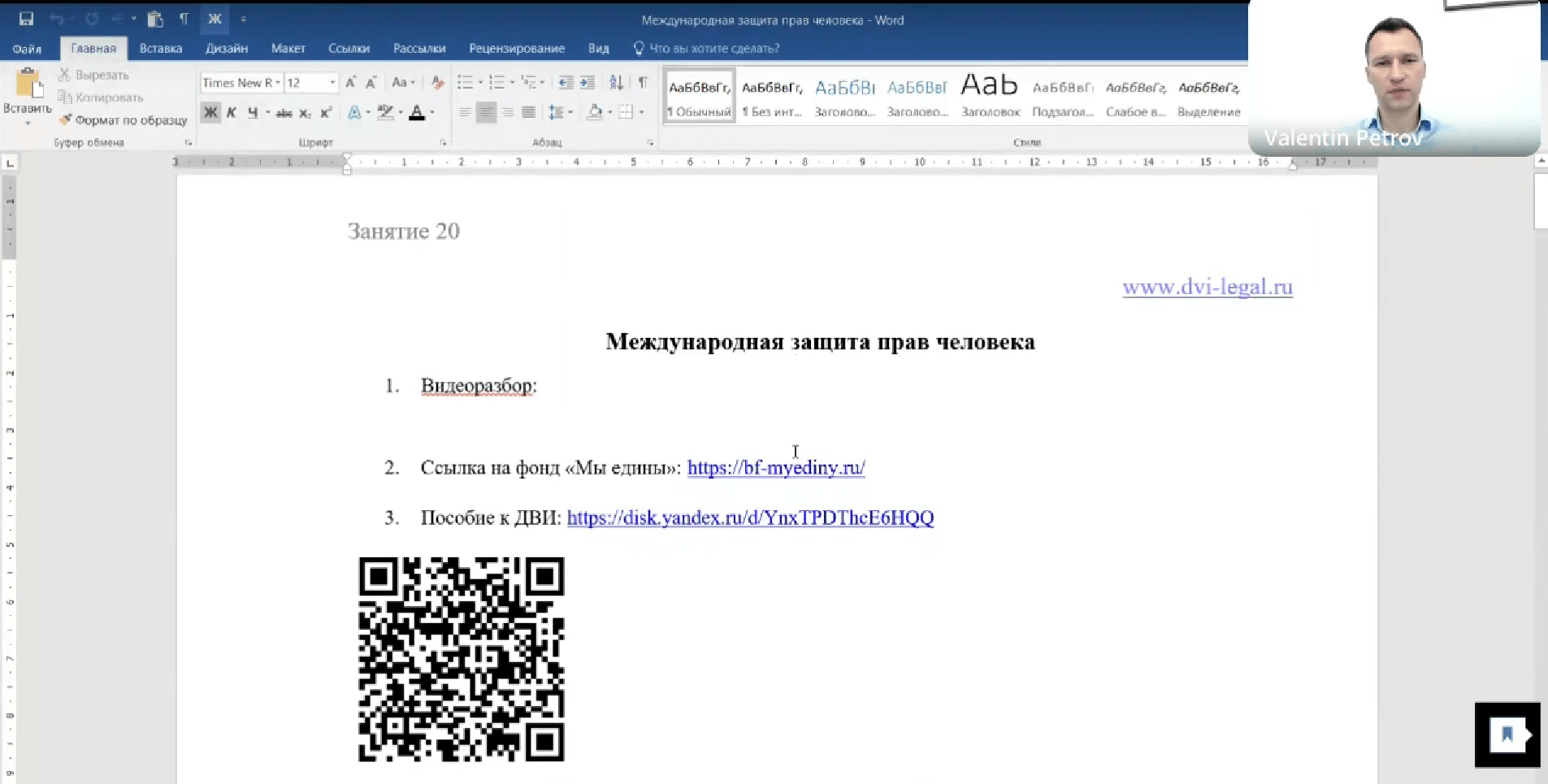This screenshot has width=1548, height=784.
Task: Open the Рецензирование ribbon tab
Action: pos(517,48)
